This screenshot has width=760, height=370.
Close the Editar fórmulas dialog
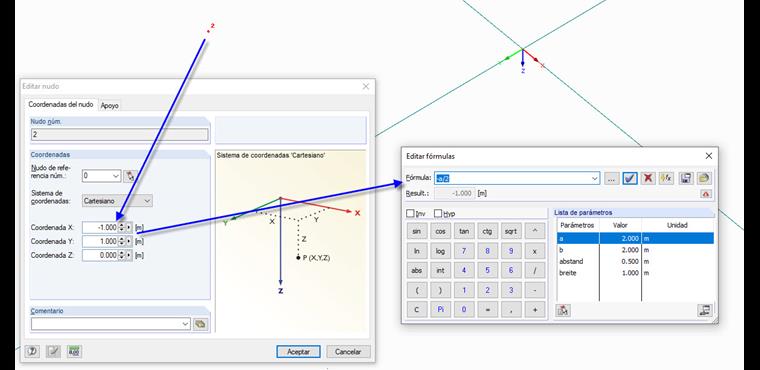(x=709, y=156)
